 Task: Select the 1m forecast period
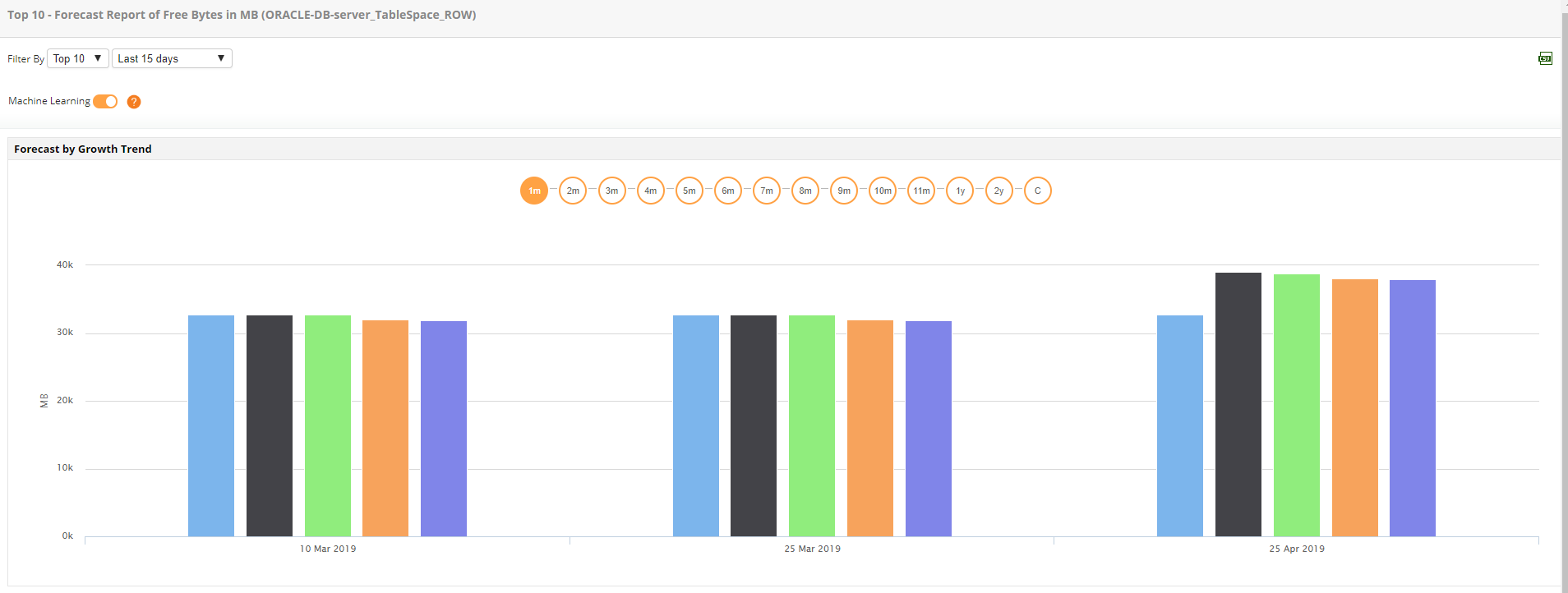534,191
